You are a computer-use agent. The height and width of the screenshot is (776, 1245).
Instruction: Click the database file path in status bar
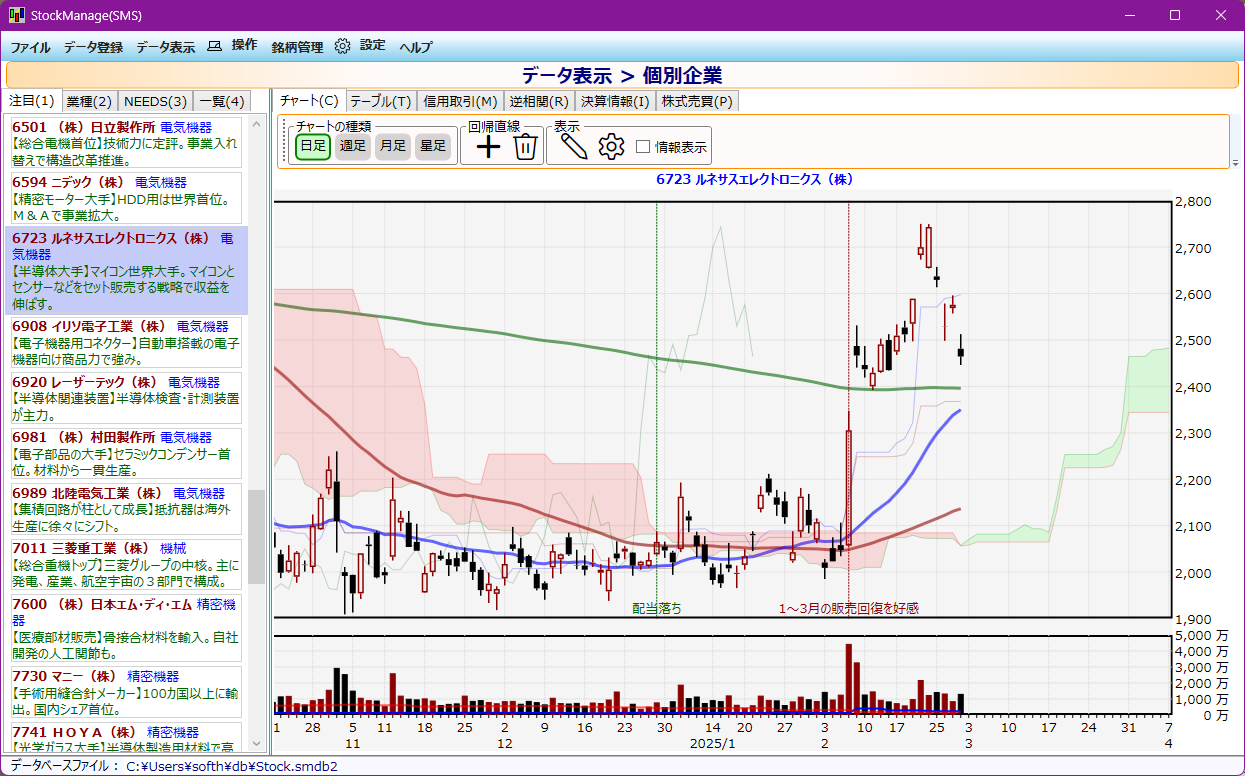pyautogui.click(x=232, y=767)
